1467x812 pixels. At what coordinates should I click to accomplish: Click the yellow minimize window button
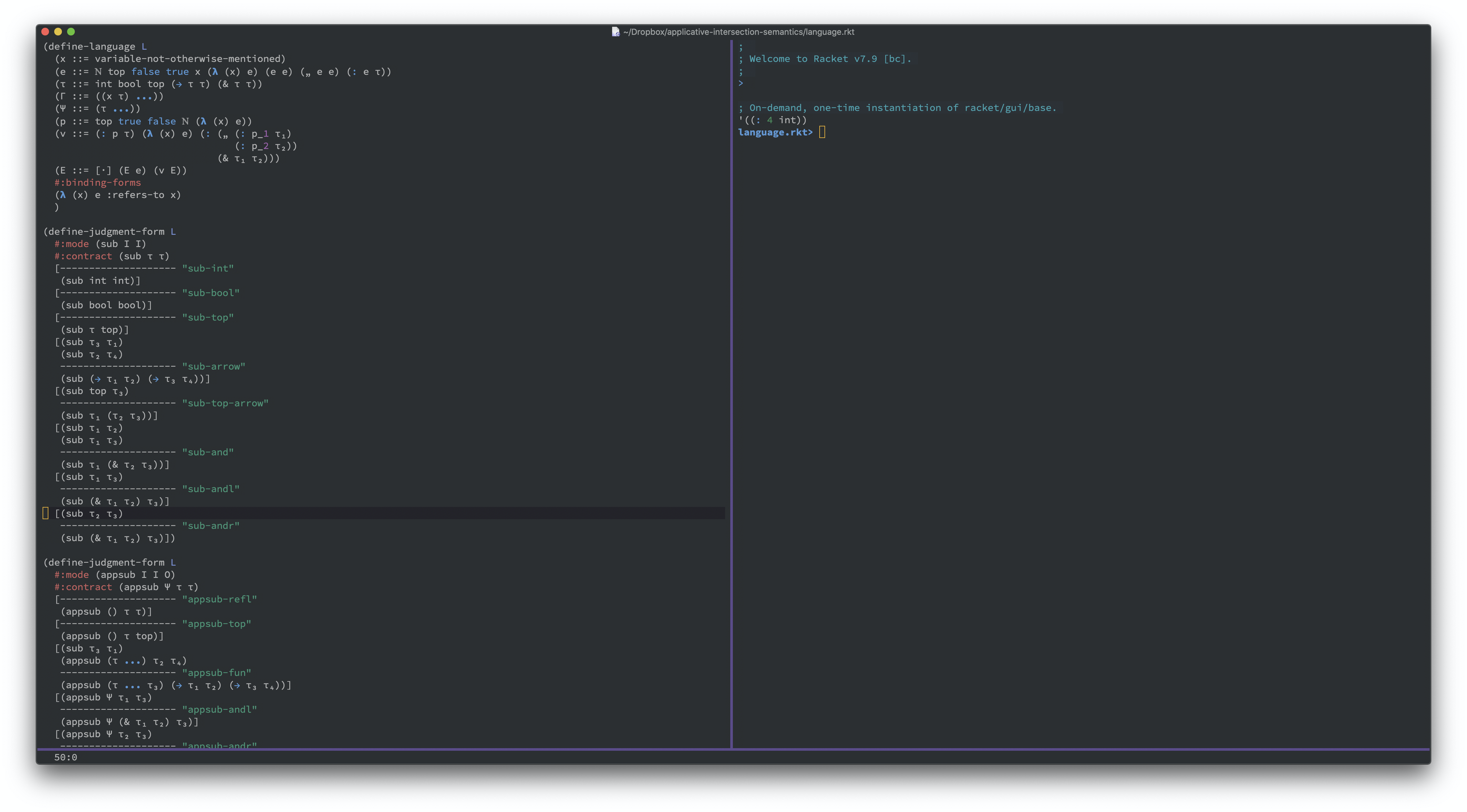click(x=58, y=32)
